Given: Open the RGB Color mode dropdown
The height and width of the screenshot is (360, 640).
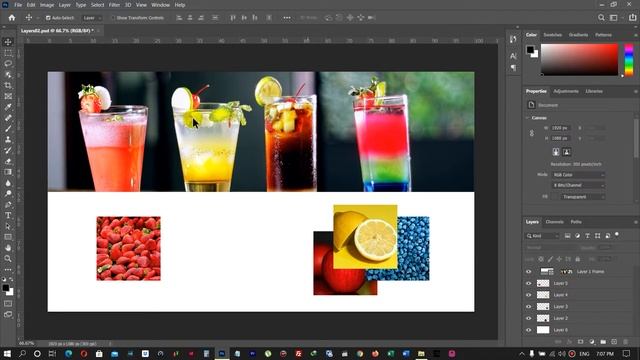Looking at the screenshot, I should click(578, 175).
